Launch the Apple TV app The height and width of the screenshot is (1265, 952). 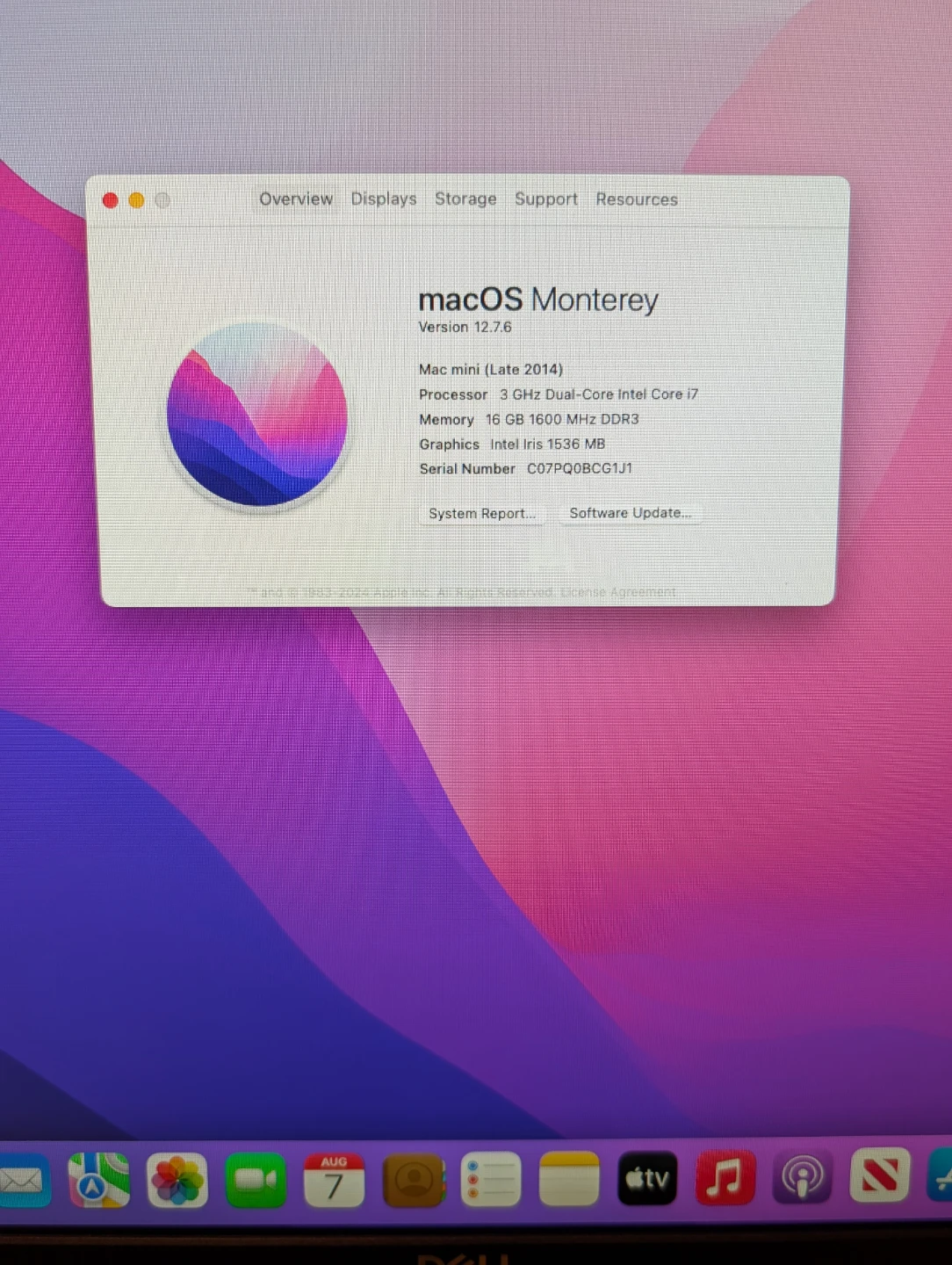647,1179
